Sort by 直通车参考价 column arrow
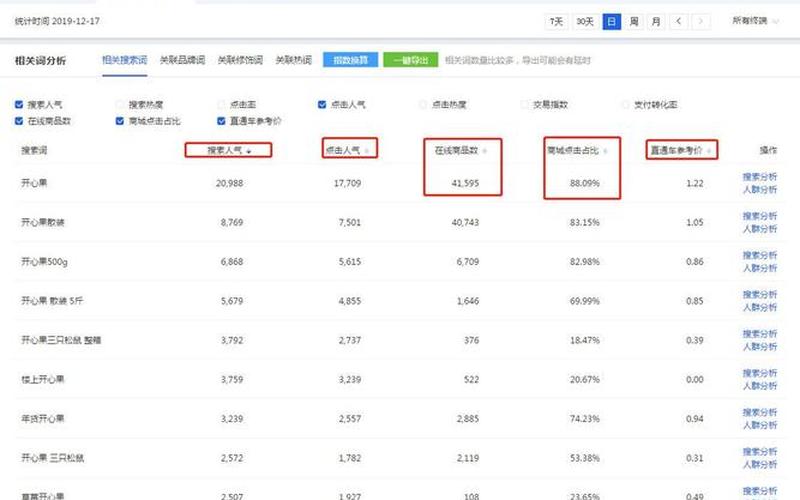This screenshot has height=500, width=800. pyautogui.click(x=709, y=151)
